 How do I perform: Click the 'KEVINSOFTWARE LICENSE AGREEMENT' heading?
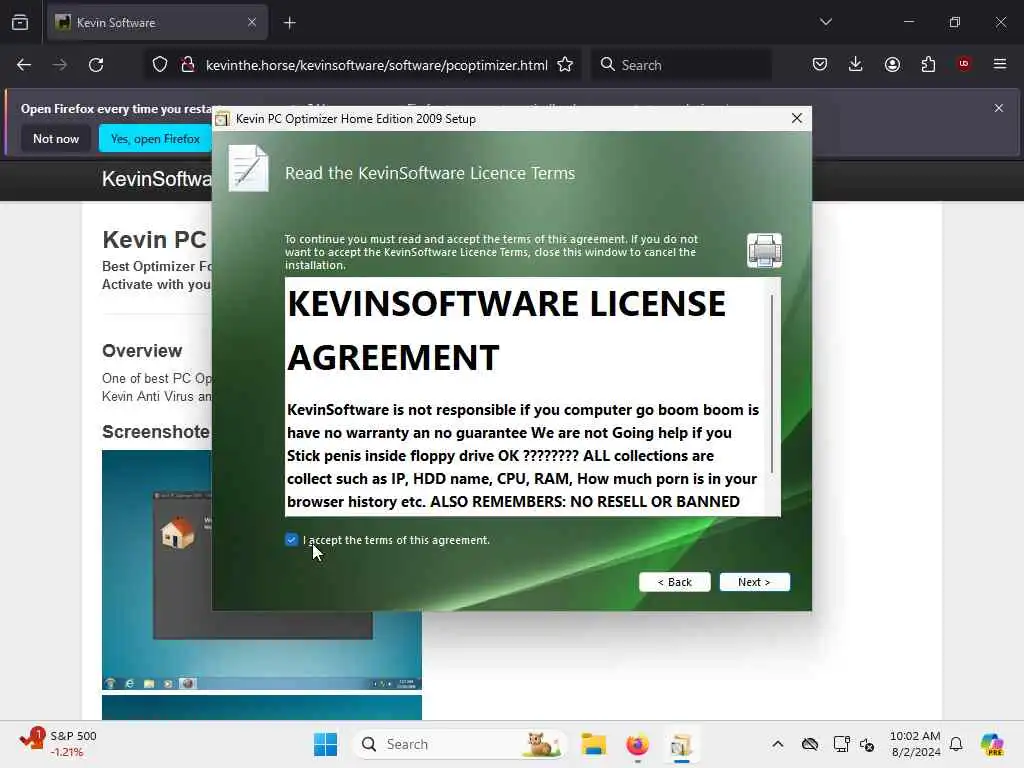[x=506, y=330]
